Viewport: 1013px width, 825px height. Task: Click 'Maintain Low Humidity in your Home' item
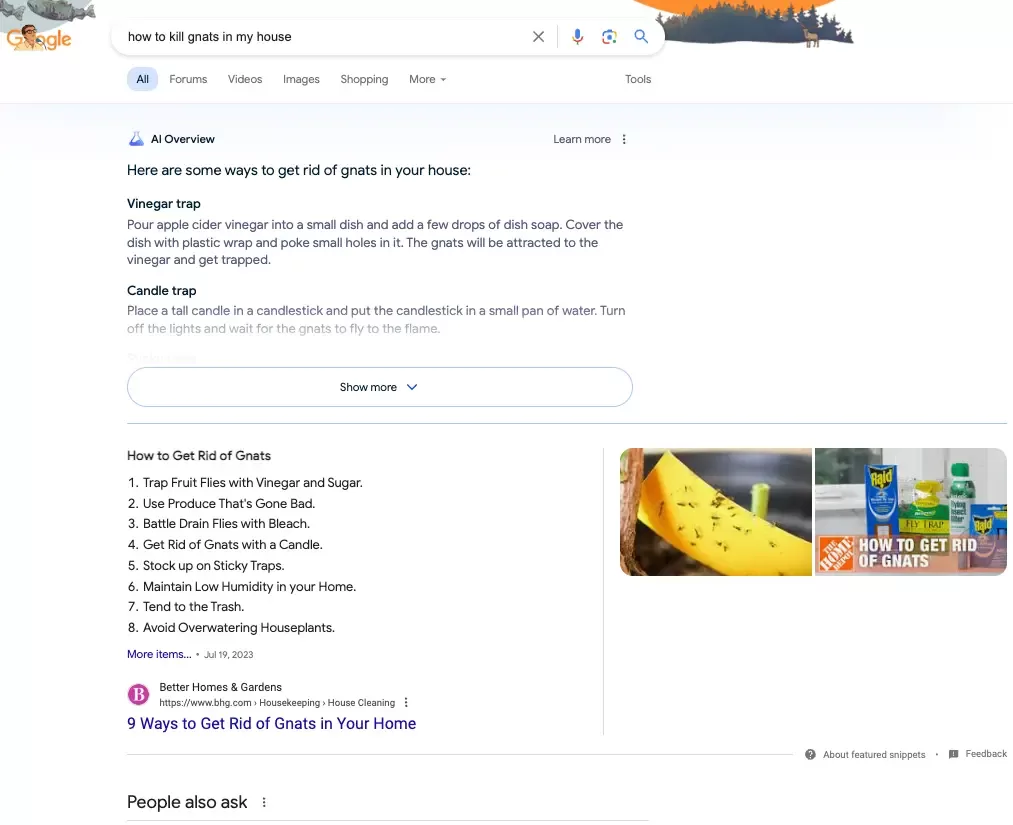249,587
